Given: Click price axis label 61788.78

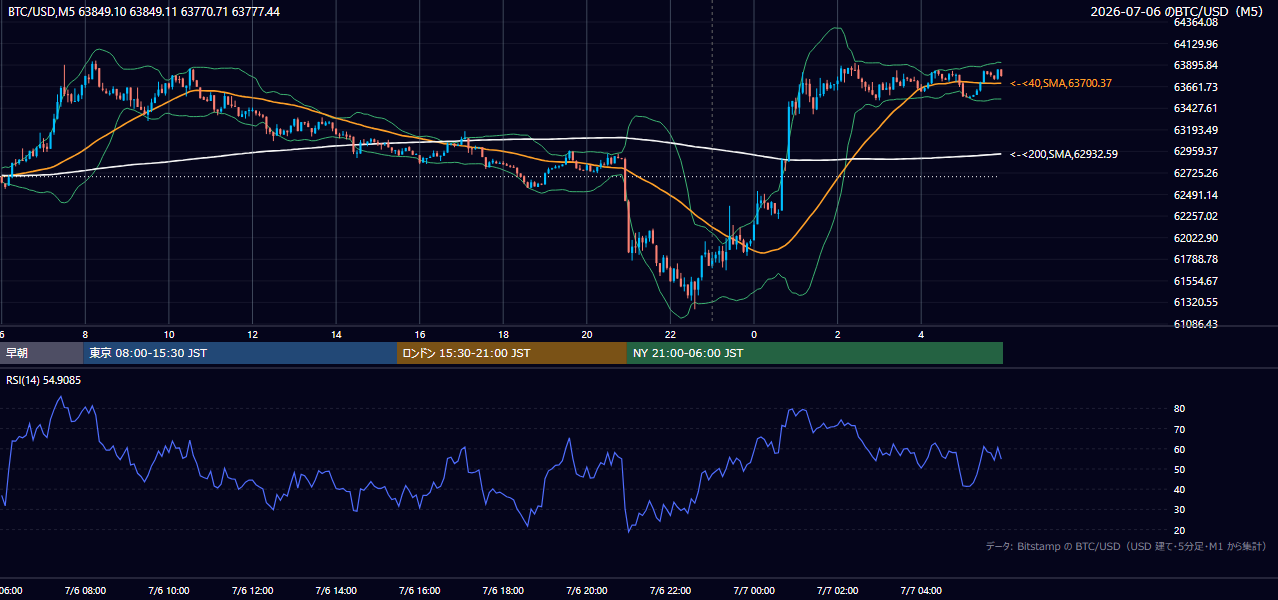Looking at the screenshot, I should tap(1195, 259).
